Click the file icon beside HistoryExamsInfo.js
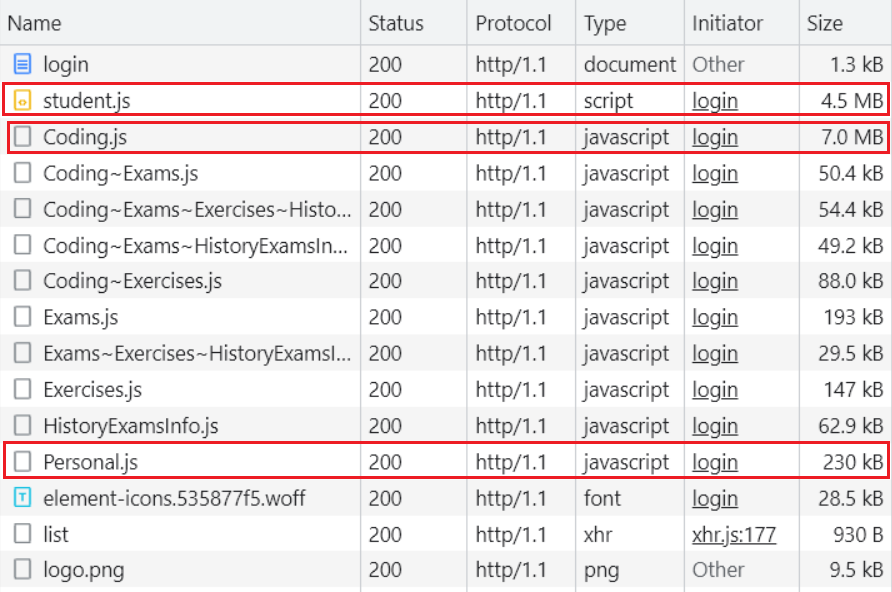 click(22, 426)
